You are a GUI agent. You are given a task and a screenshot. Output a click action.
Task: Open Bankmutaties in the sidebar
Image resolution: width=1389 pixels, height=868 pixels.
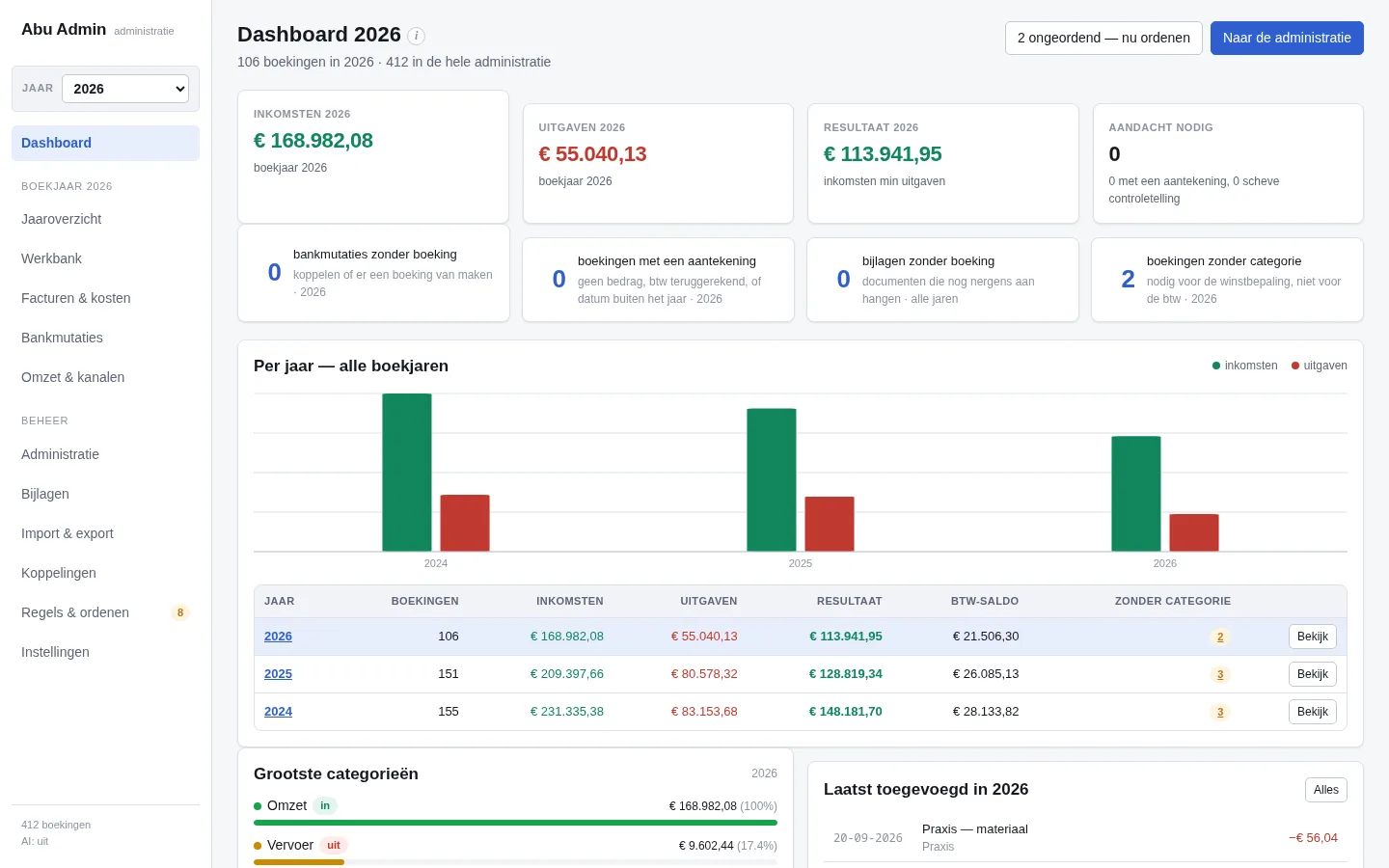tap(105, 338)
